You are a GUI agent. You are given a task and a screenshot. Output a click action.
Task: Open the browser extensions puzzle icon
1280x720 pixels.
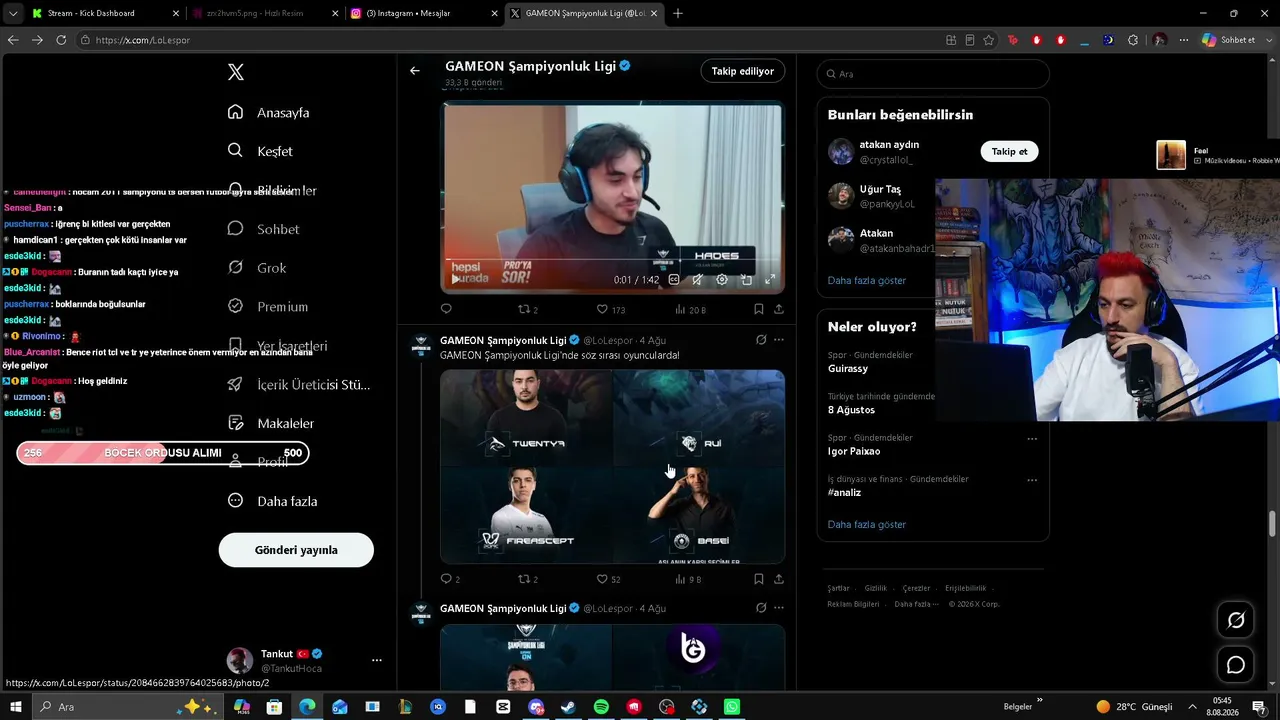(x=1133, y=40)
